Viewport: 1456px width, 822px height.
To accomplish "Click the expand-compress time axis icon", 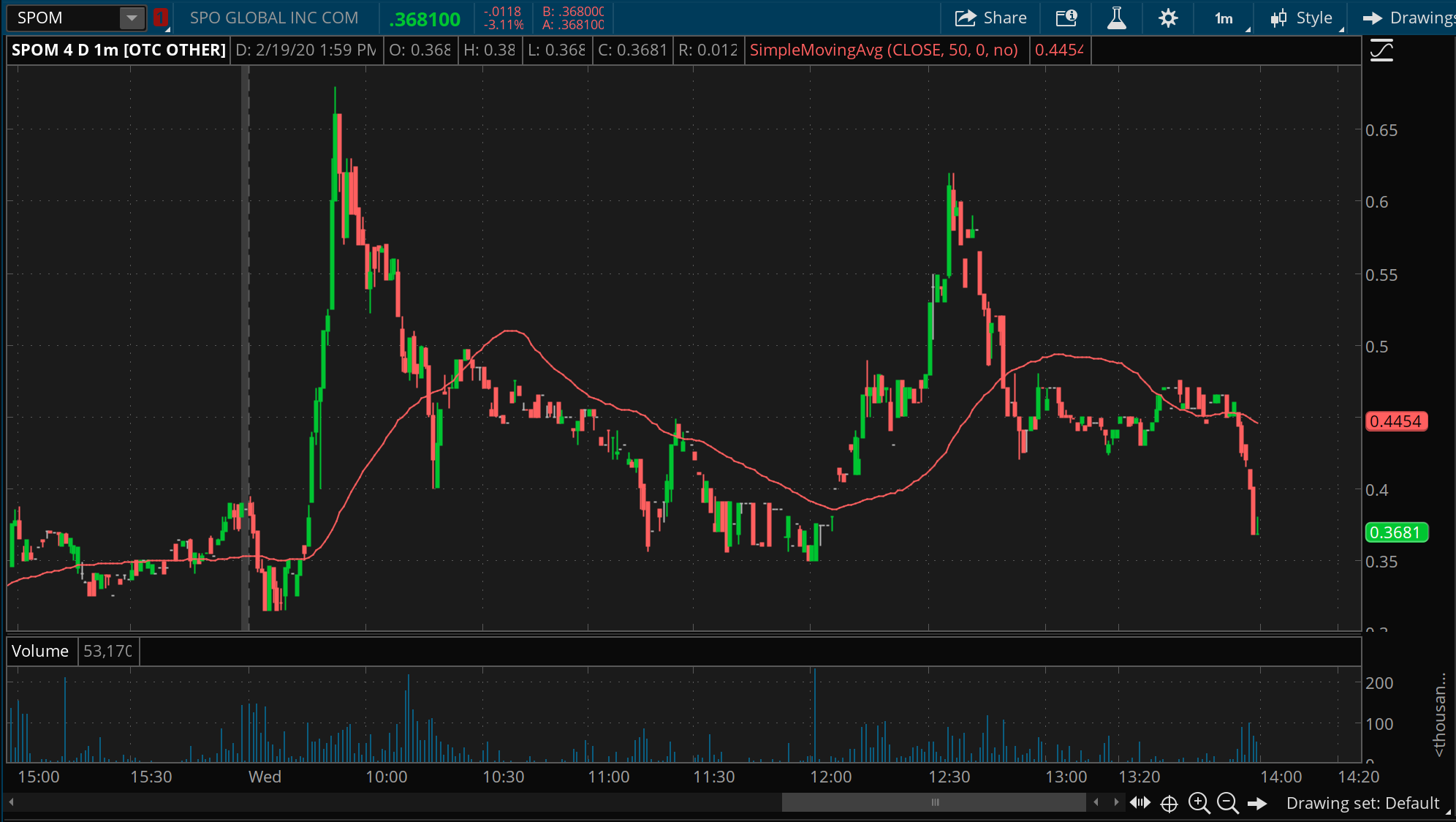I will 1140,803.
